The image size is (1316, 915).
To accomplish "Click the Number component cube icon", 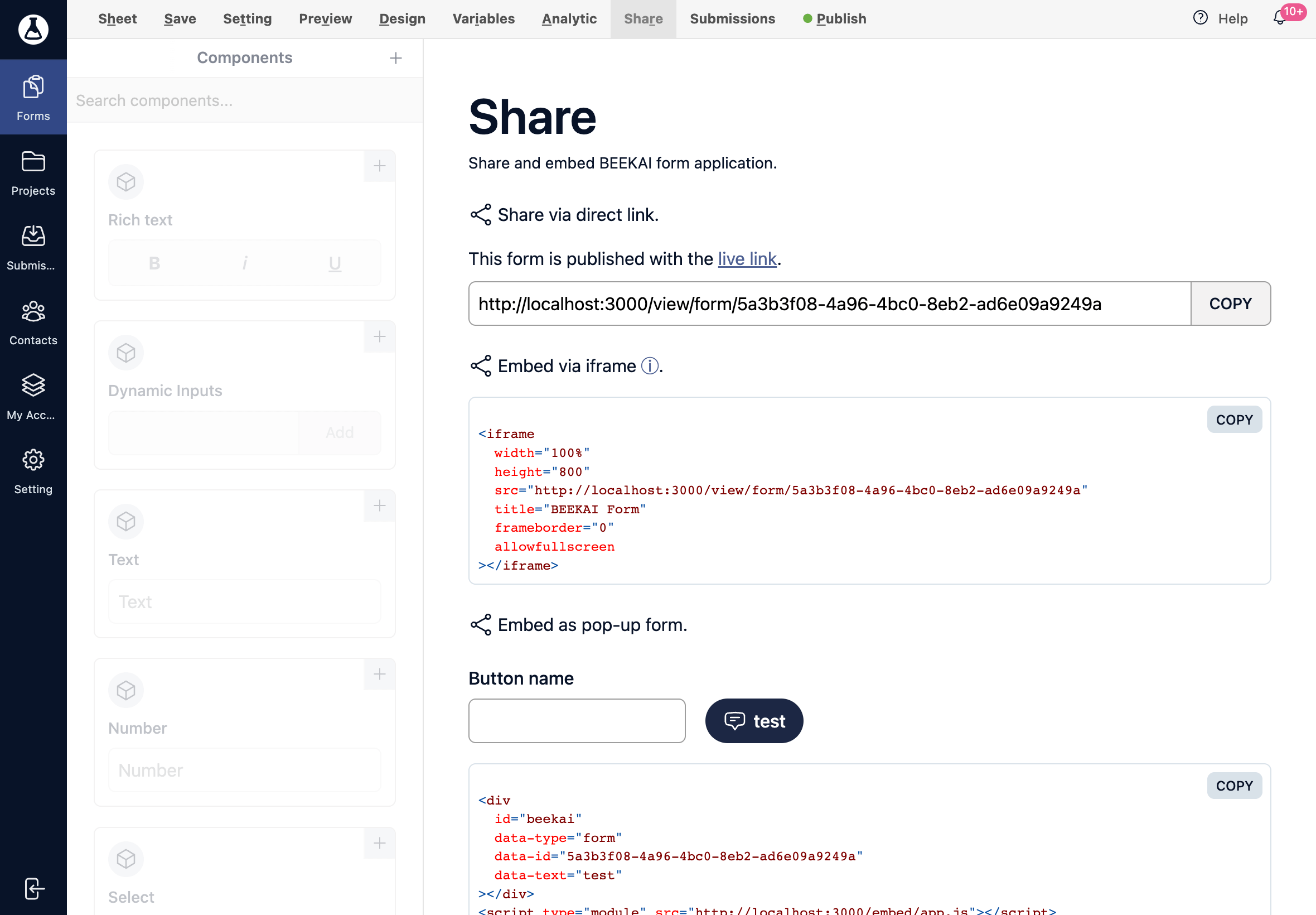I will (x=126, y=690).
